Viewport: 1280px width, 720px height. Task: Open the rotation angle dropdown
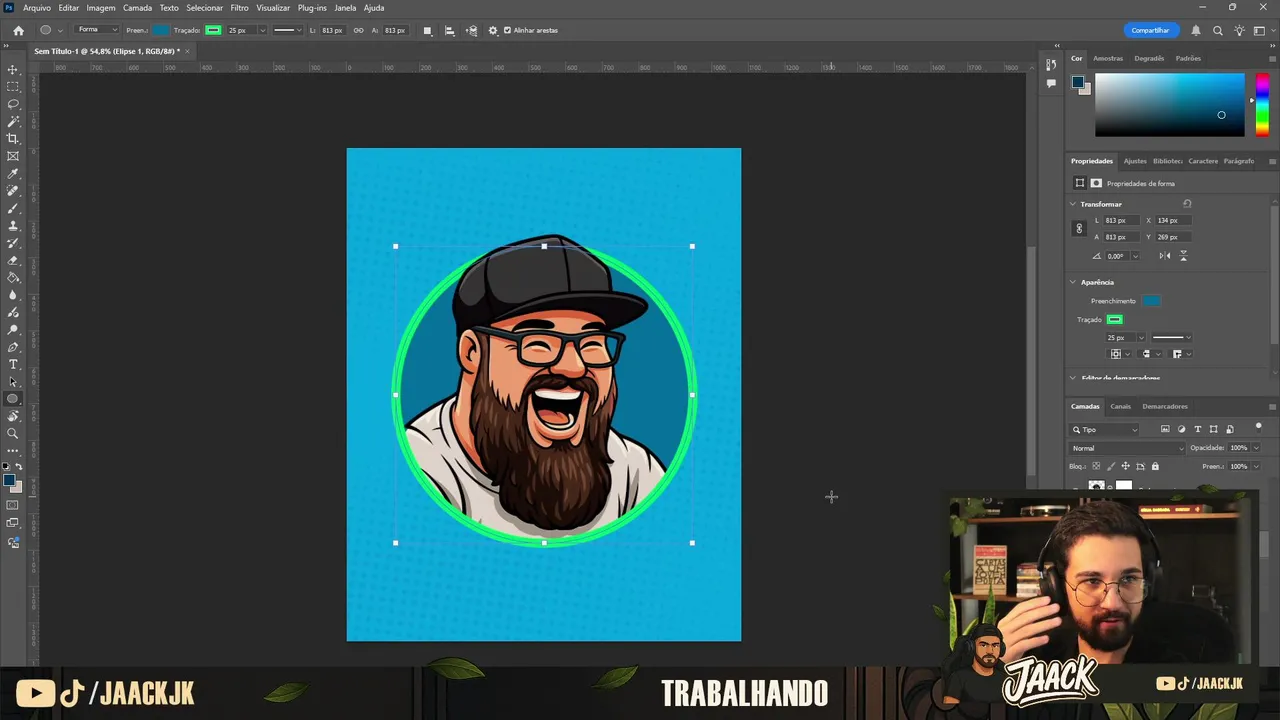(1135, 256)
